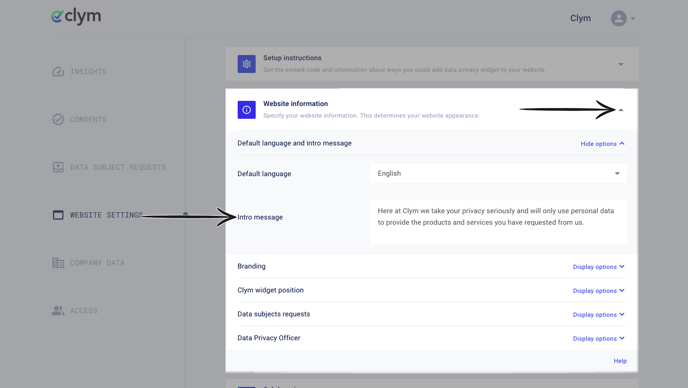
Task: Open the Default language dropdown
Action: pos(498,173)
